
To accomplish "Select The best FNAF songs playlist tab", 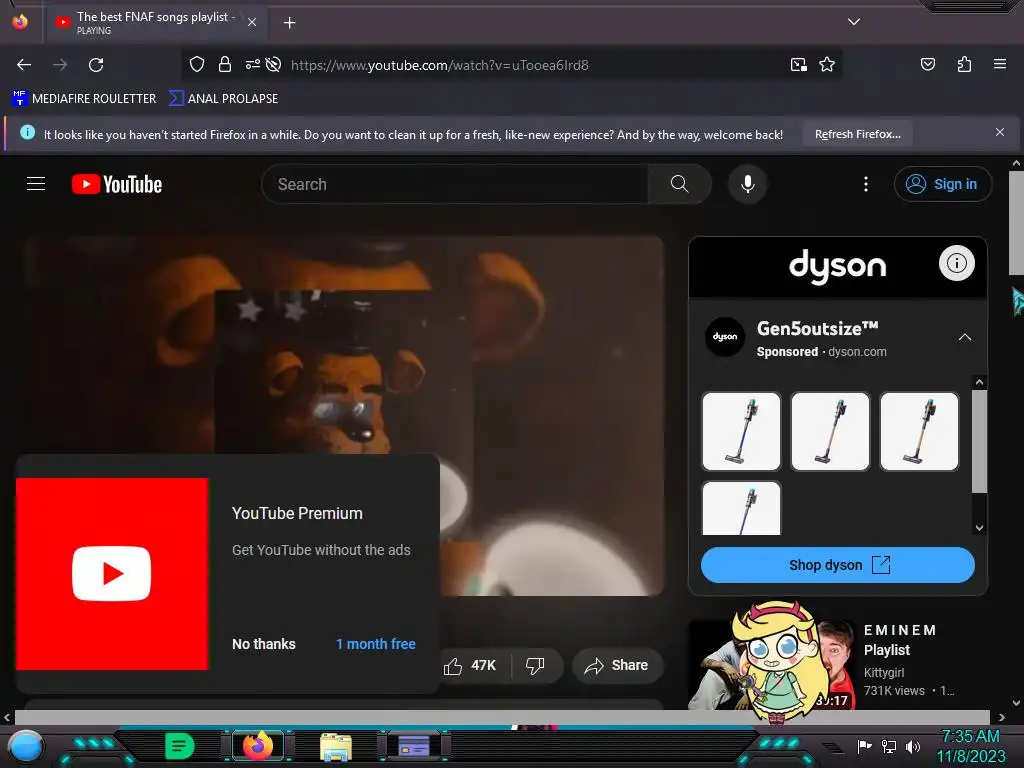I will tap(155, 22).
